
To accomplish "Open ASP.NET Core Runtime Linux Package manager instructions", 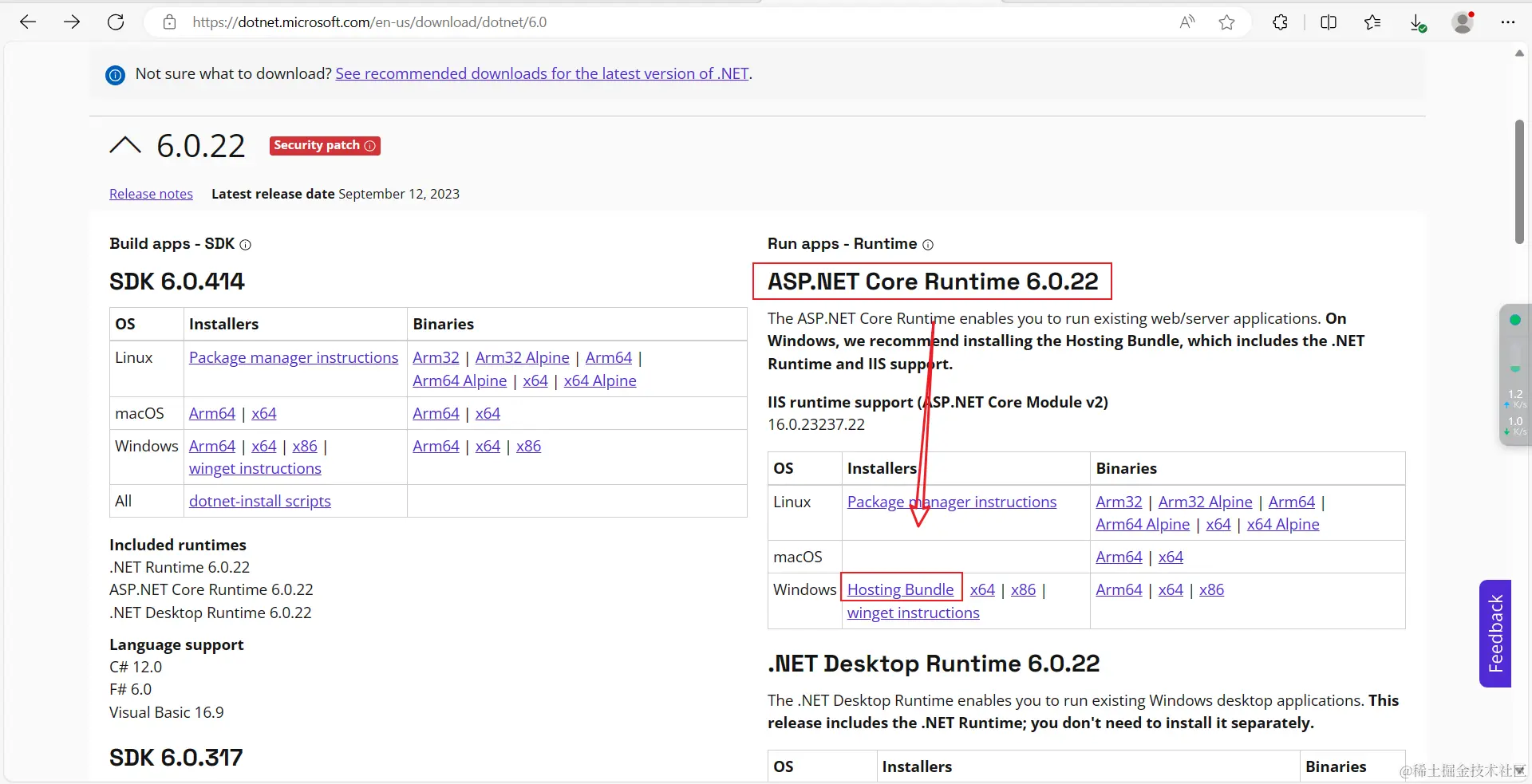I will pos(952,502).
